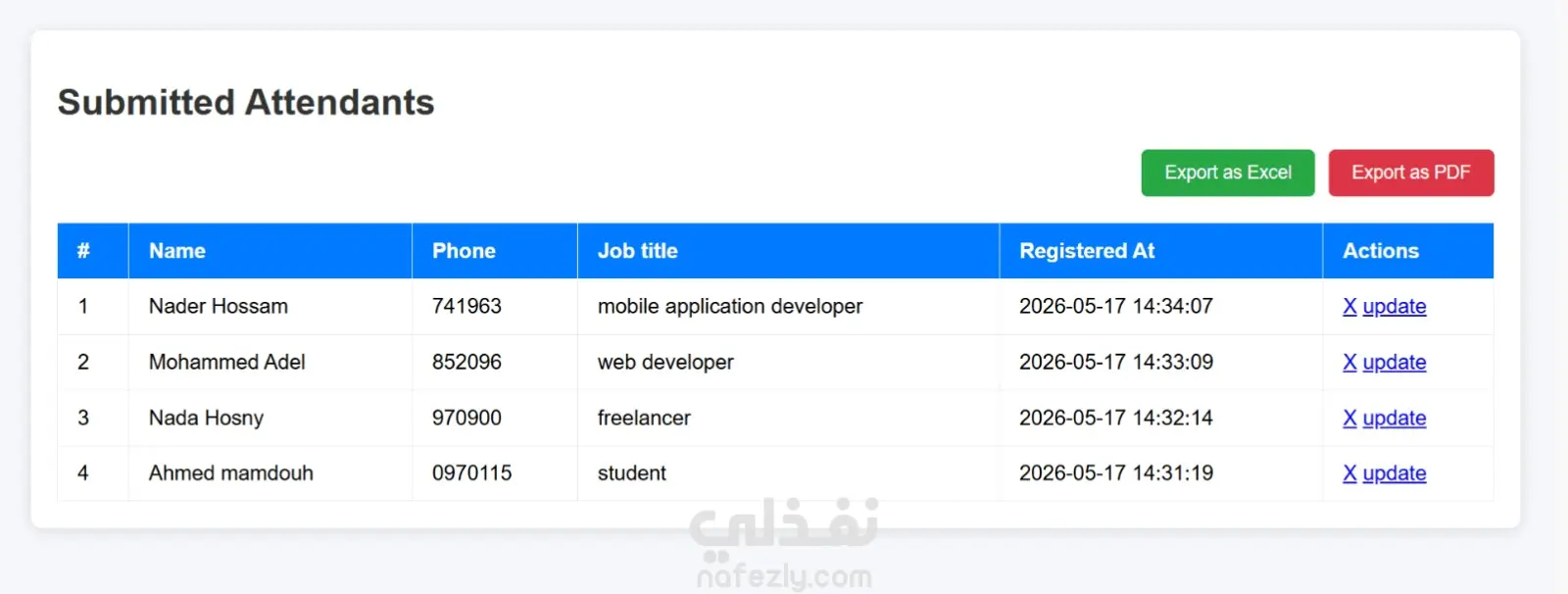Select the # column header
This screenshot has width=1568, height=594.
click(93, 251)
